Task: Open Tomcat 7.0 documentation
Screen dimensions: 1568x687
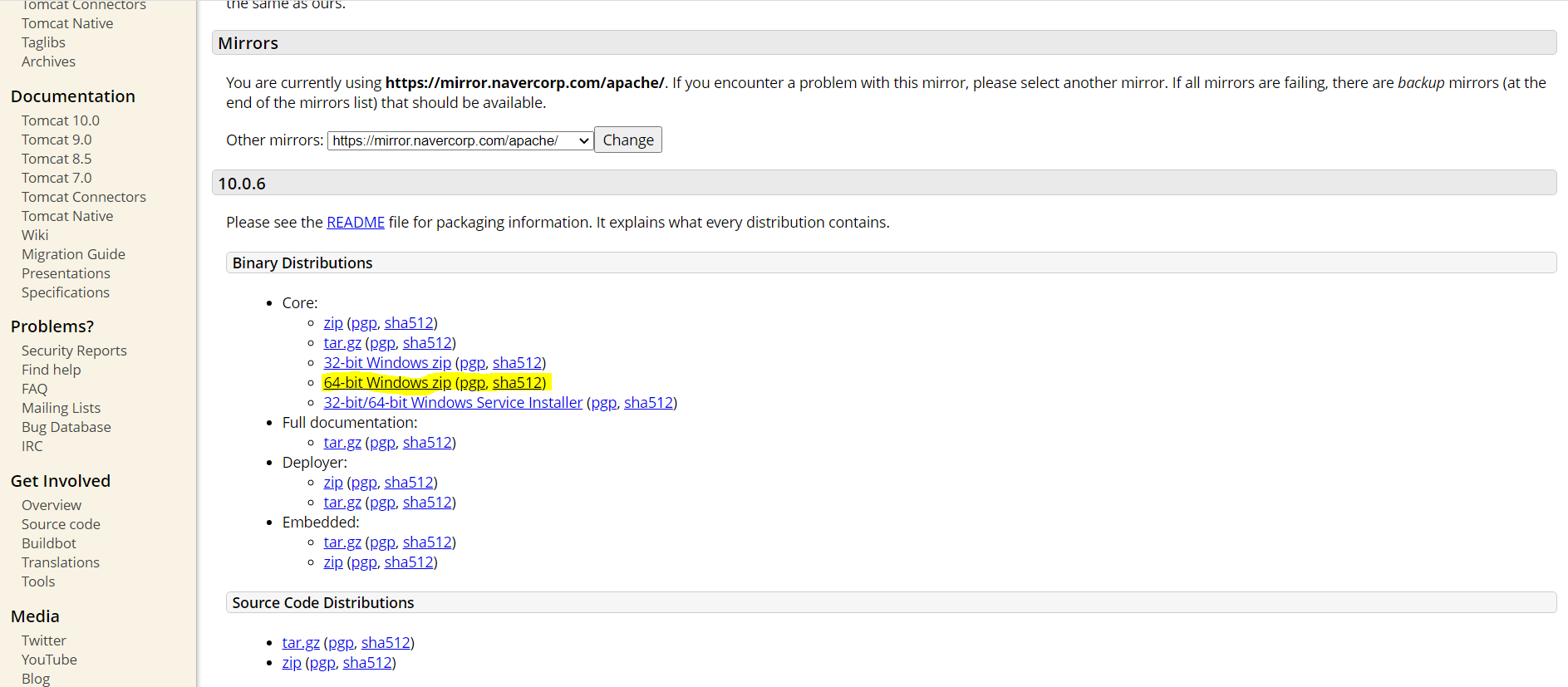Action: (x=57, y=178)
